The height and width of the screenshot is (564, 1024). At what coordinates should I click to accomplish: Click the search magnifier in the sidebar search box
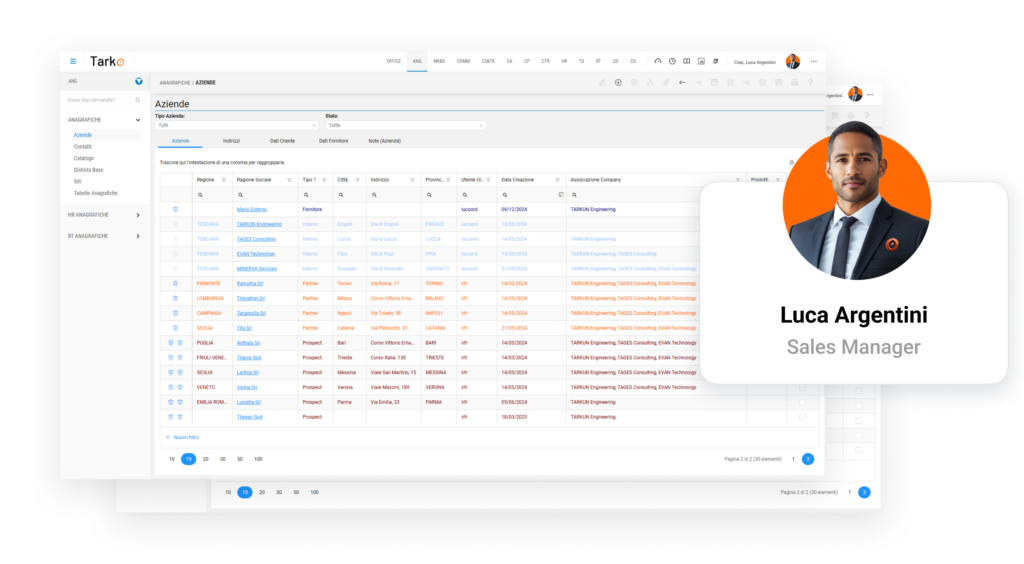[x=138, y=100]
